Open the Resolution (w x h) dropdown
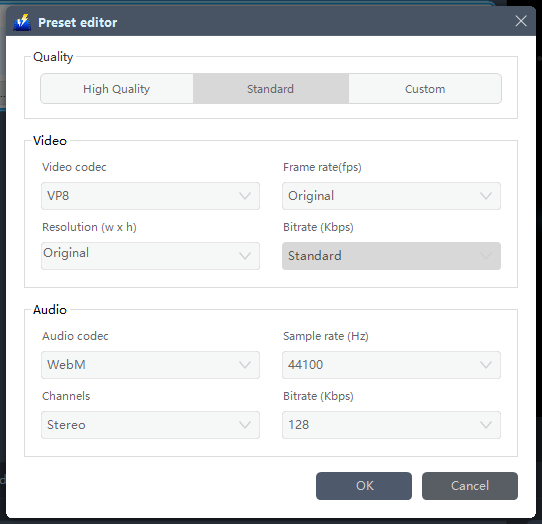 tap(150, 256)
